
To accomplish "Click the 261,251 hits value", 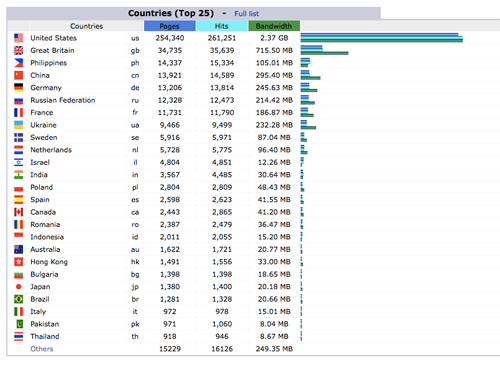I will (x=222, y=38).
